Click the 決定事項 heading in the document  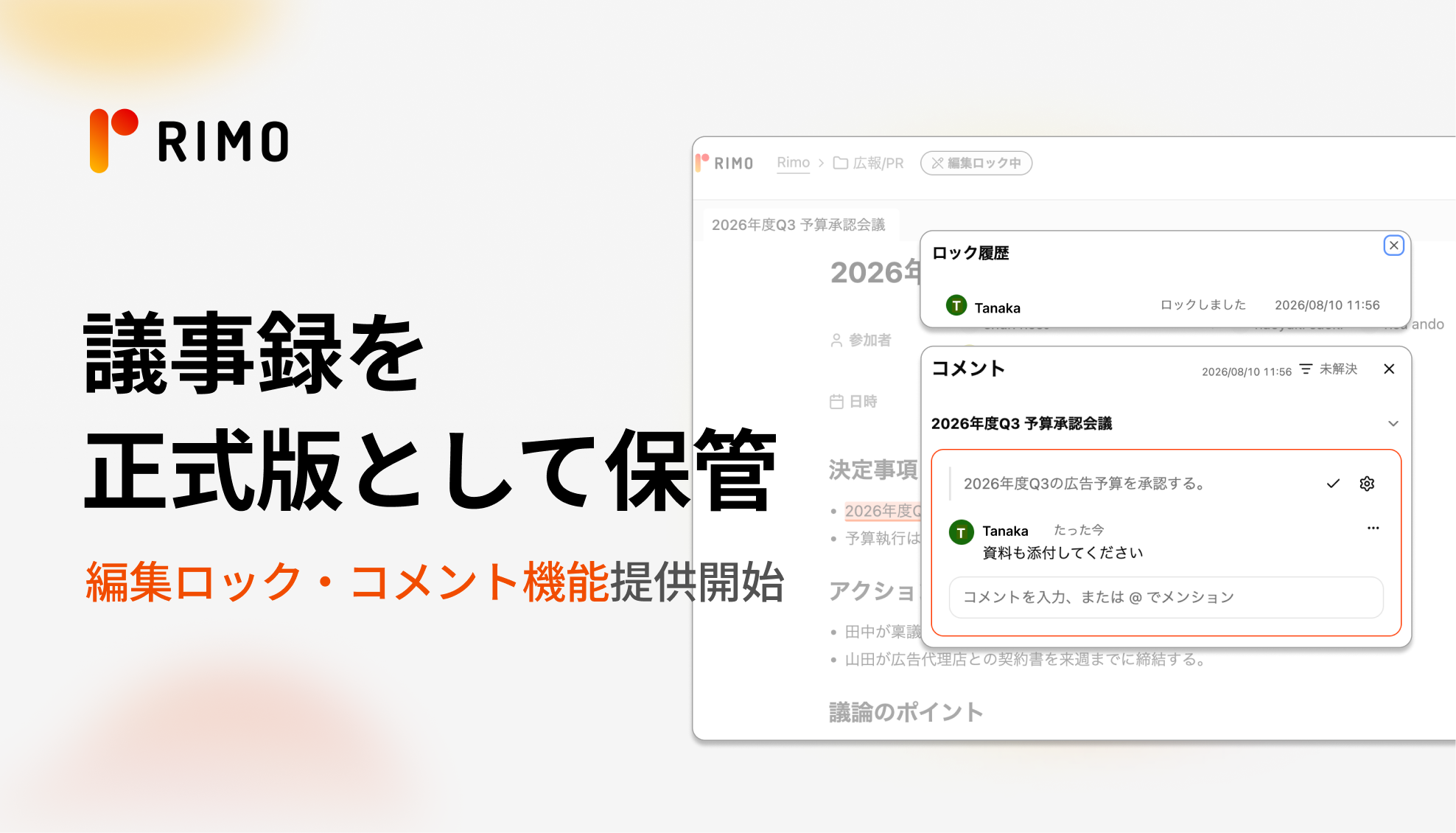[873, 470]
